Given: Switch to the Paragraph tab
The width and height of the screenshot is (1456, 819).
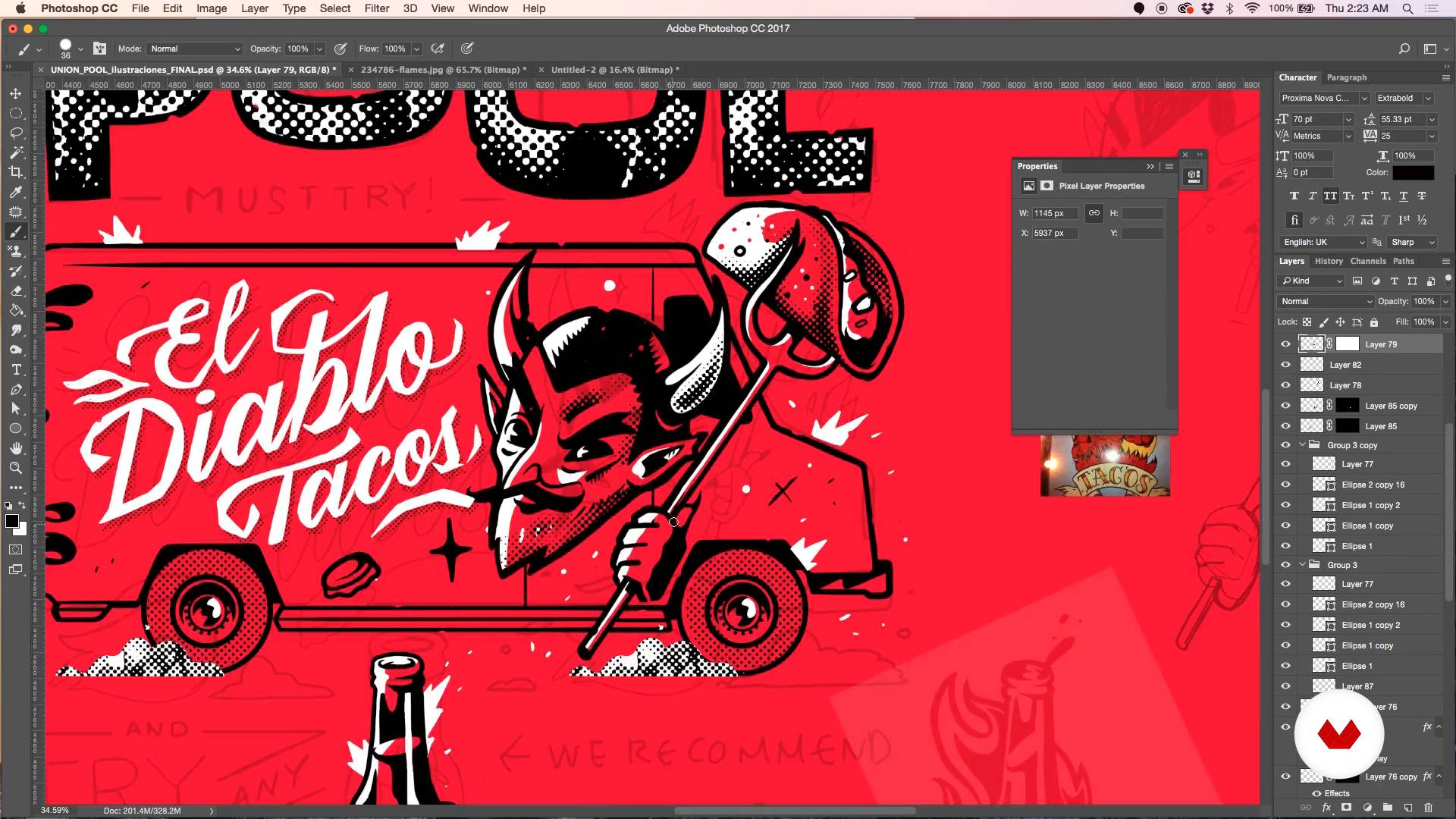Looking at the screenshot, I should tap(1347, 77).
